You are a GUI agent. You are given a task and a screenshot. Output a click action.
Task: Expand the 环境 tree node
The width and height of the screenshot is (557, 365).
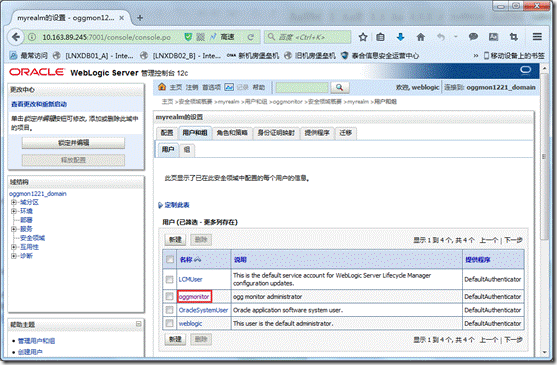pos(13,211)
